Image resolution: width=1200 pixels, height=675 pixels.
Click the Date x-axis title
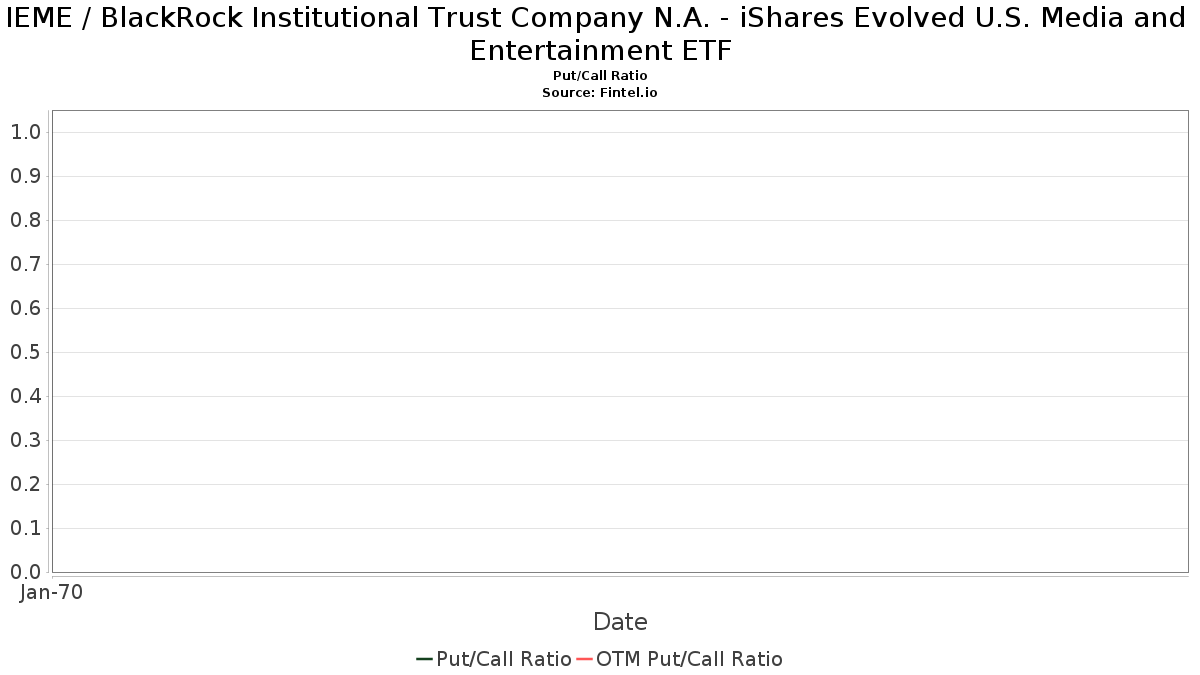coord(620,622)
